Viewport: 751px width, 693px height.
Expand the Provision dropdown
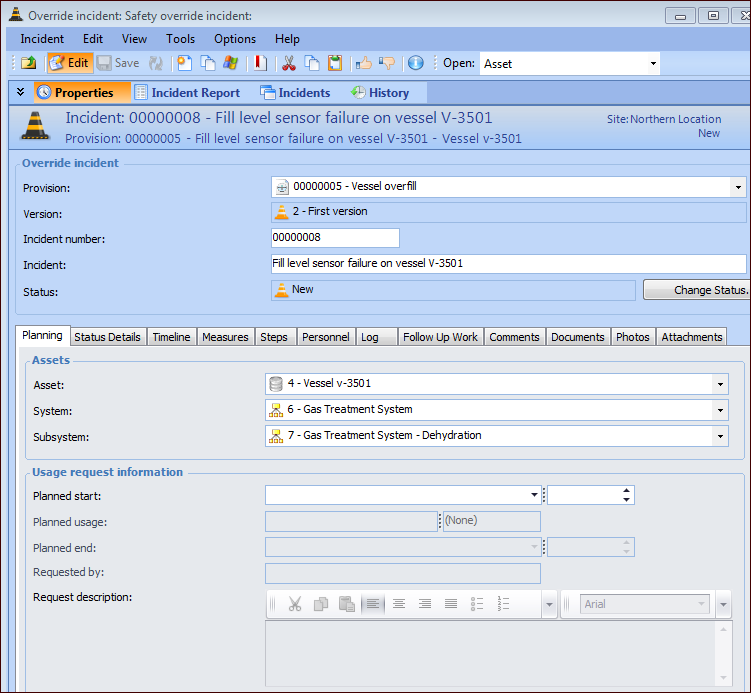tap(737, 187)
